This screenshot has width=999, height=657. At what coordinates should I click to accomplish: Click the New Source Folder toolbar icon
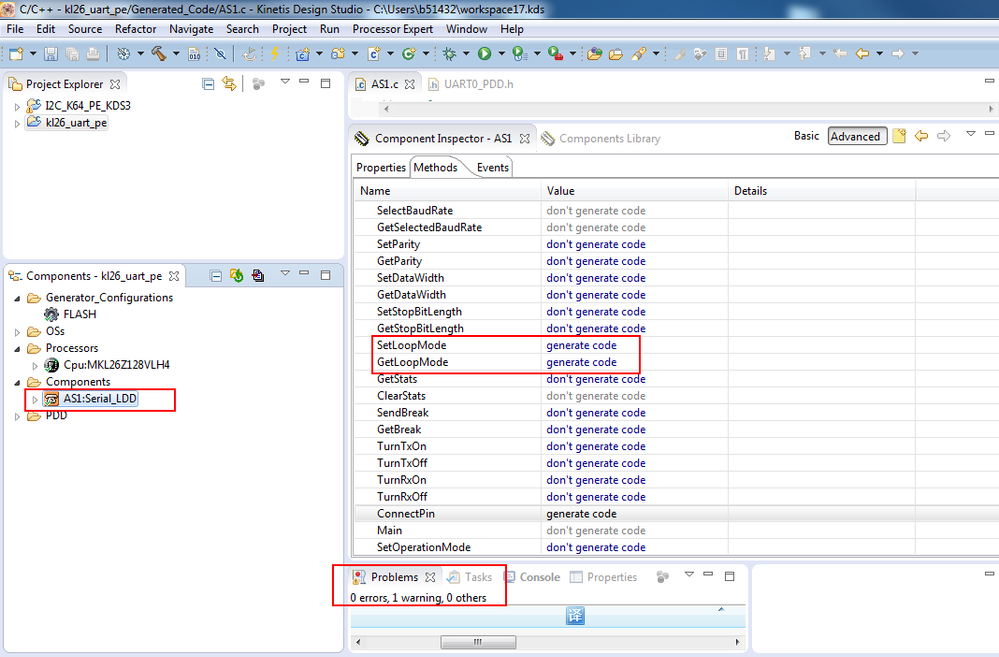click(338, 54)
